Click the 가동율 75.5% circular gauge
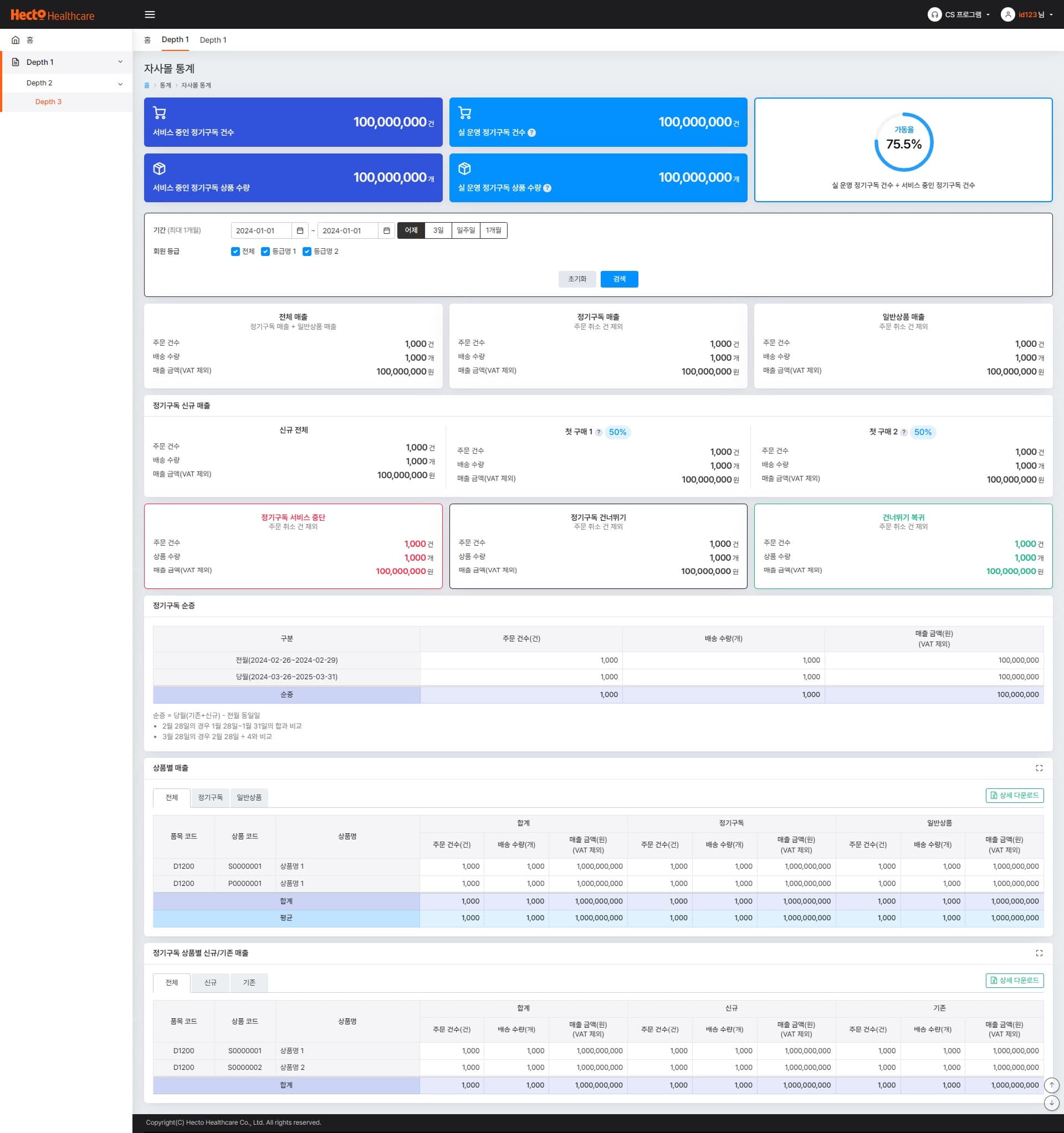Image resolution: width=1064 pixels, height=1133 pixels. 904,142
